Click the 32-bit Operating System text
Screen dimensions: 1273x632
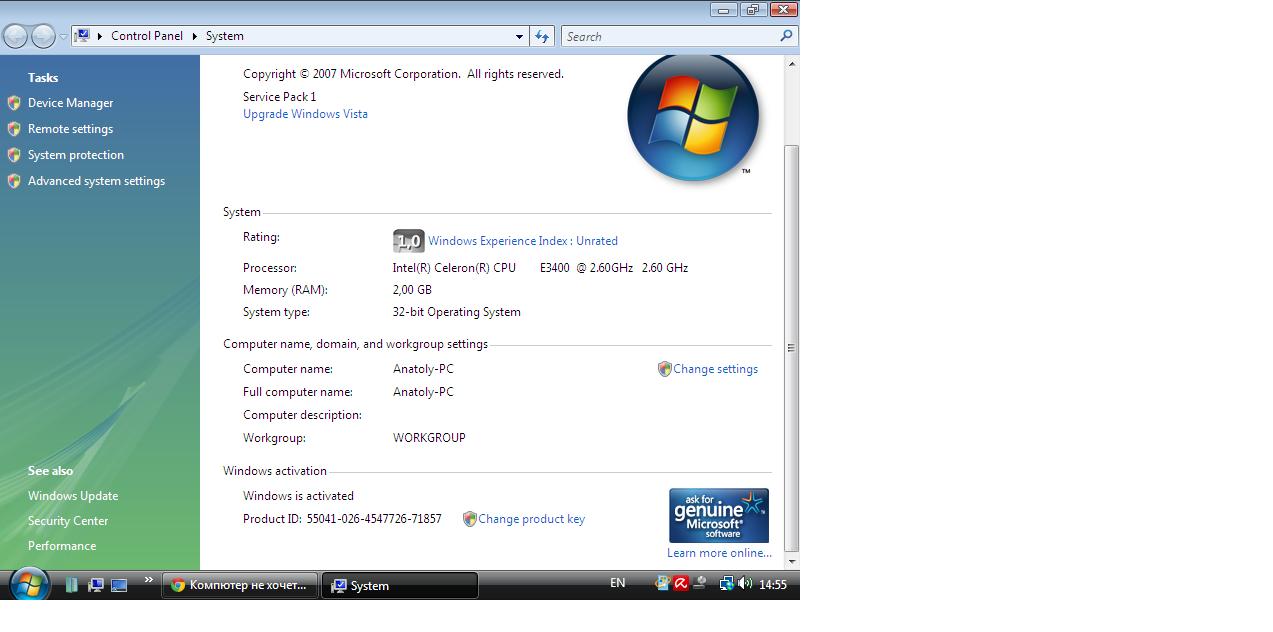click(x=456, y=312)
